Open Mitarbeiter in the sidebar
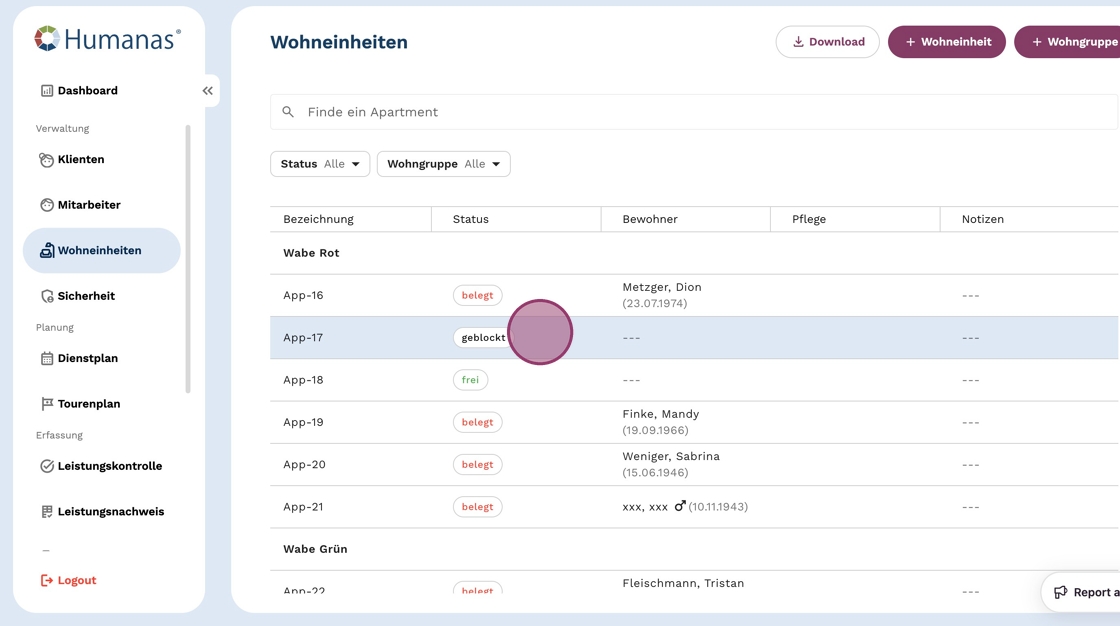Viewport: 1120px width, 626px height. coord(89,205)
